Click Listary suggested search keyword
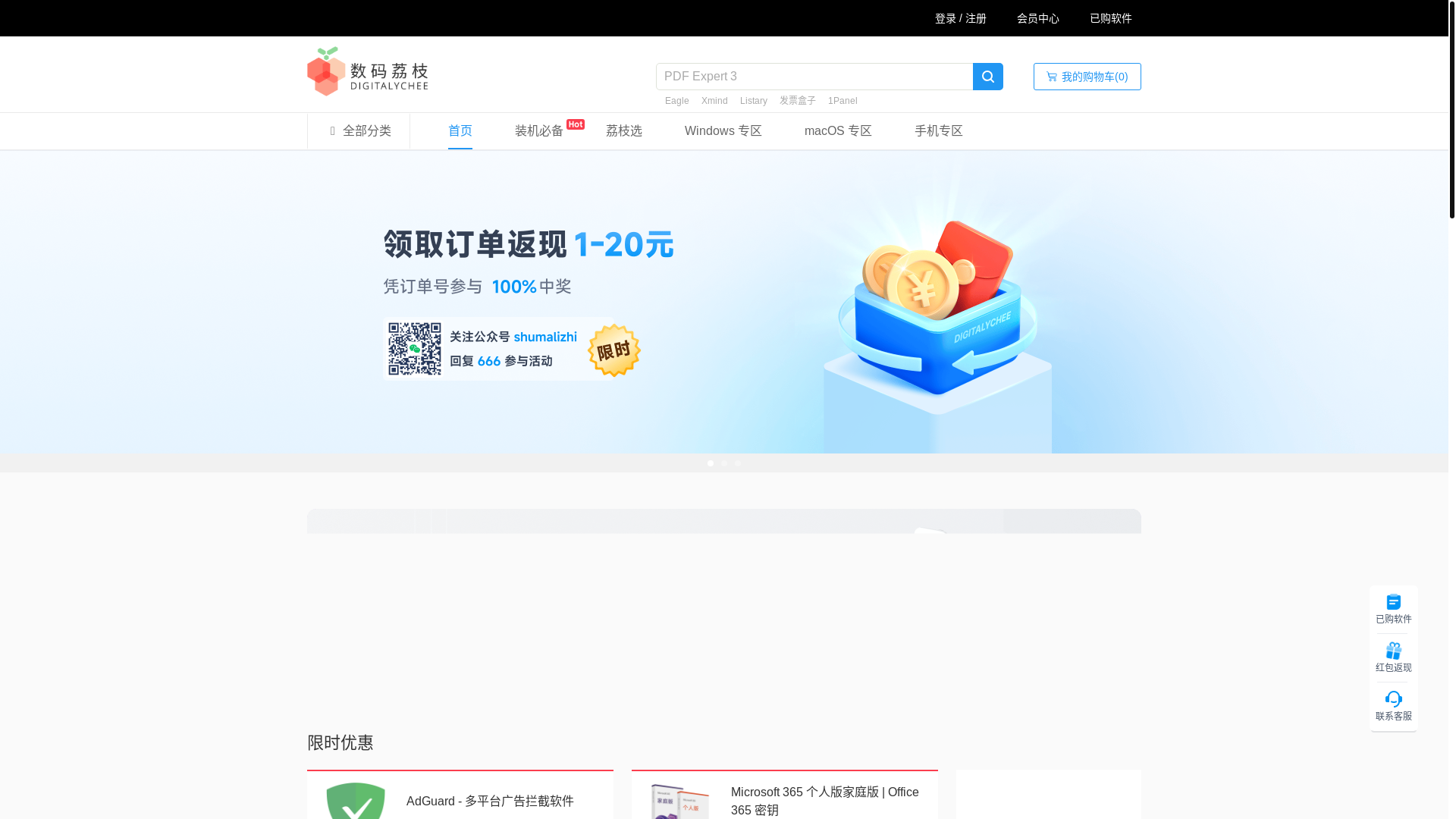1456x819 pixels. [x=754, y=101]
